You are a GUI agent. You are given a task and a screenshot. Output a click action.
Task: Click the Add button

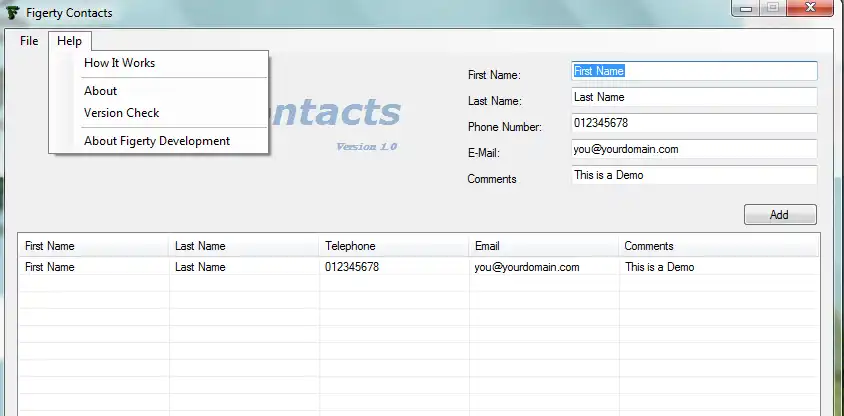tap(780, 215)
